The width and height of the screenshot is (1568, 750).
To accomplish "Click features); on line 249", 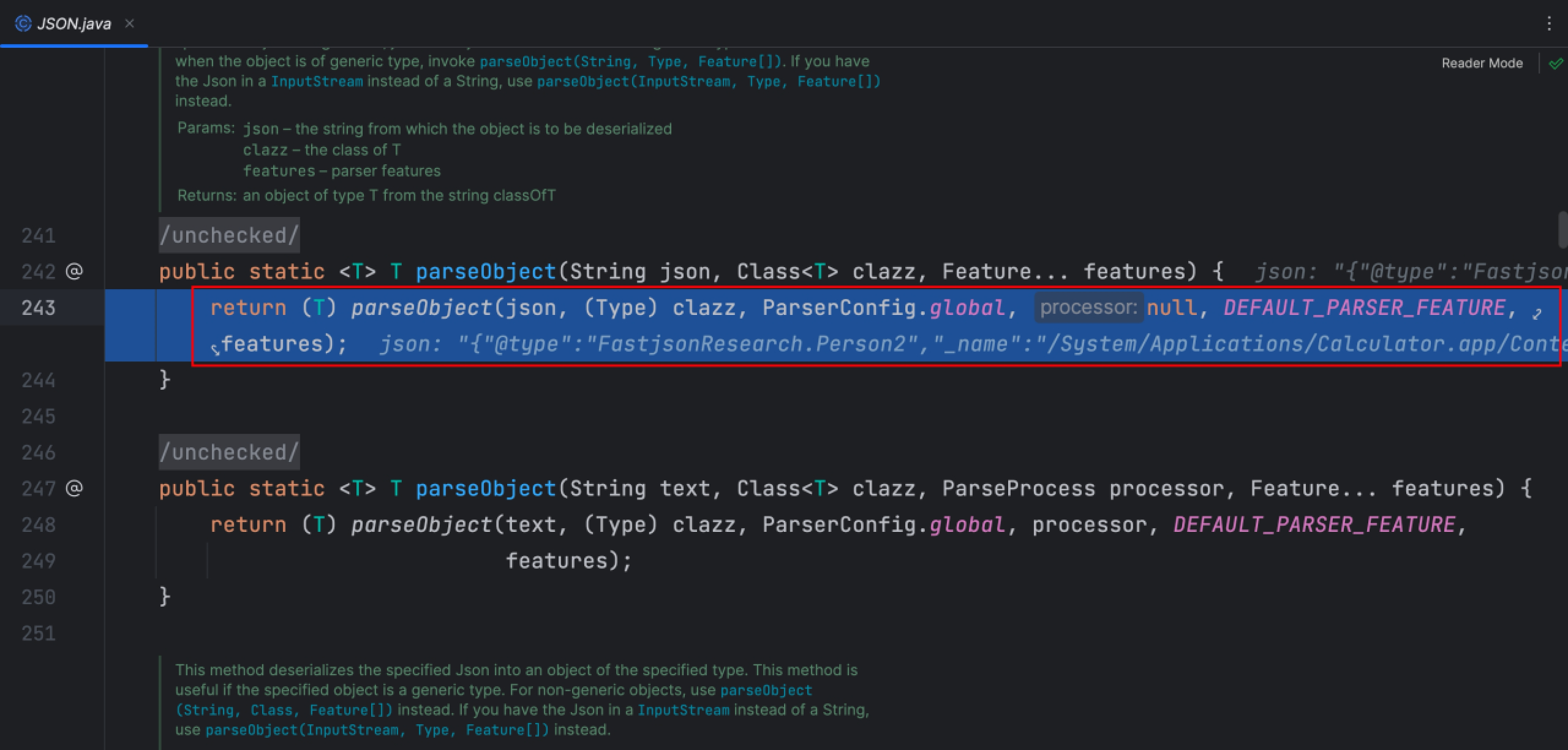I will point(568,561).
